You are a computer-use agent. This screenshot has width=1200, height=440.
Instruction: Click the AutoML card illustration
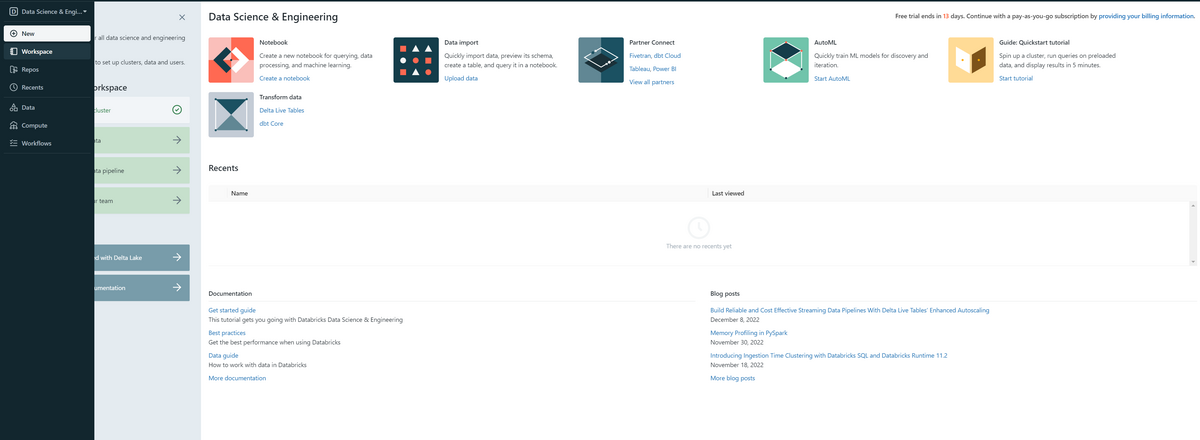786,60
